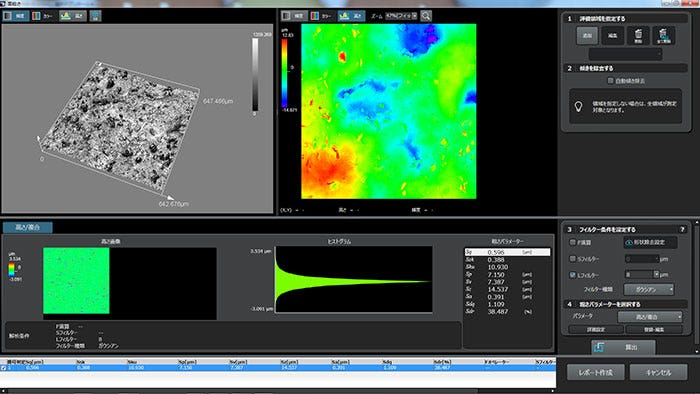Select the Sdr 38.487 parameter row
The width and height of the screenshot is (700, 394).
507,311
